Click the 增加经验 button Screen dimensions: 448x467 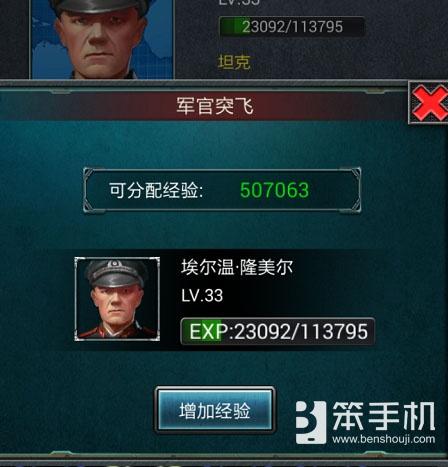[x=215, y=410]
